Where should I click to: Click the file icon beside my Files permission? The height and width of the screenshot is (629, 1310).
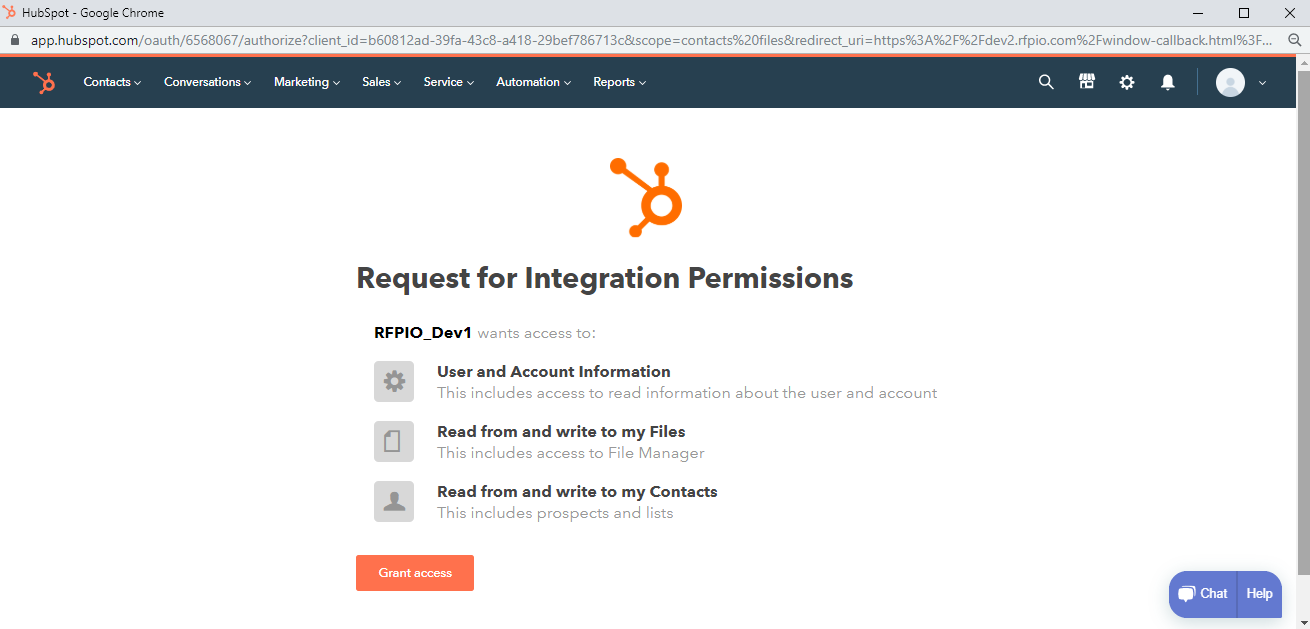394,441
